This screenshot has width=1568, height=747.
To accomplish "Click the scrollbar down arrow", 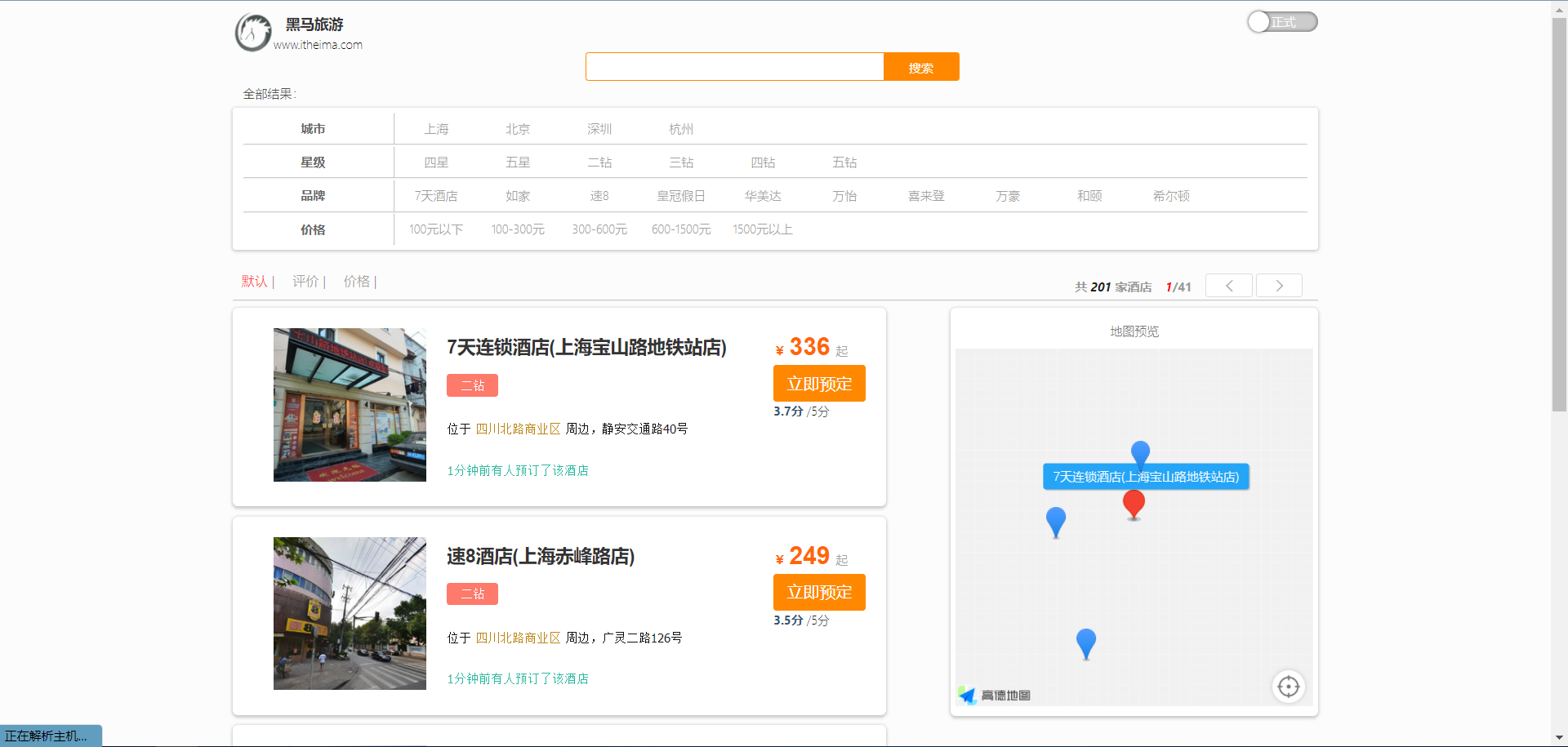I will pyautogui.click(x=1560, y=739).
